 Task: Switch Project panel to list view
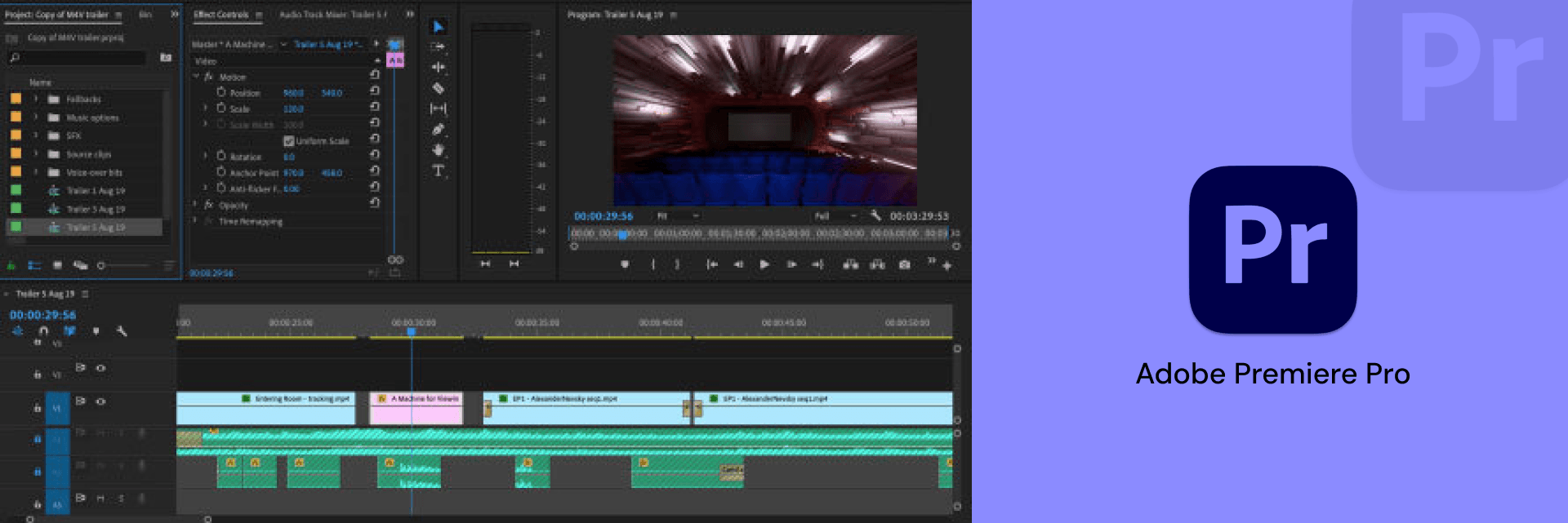(34, 265)
